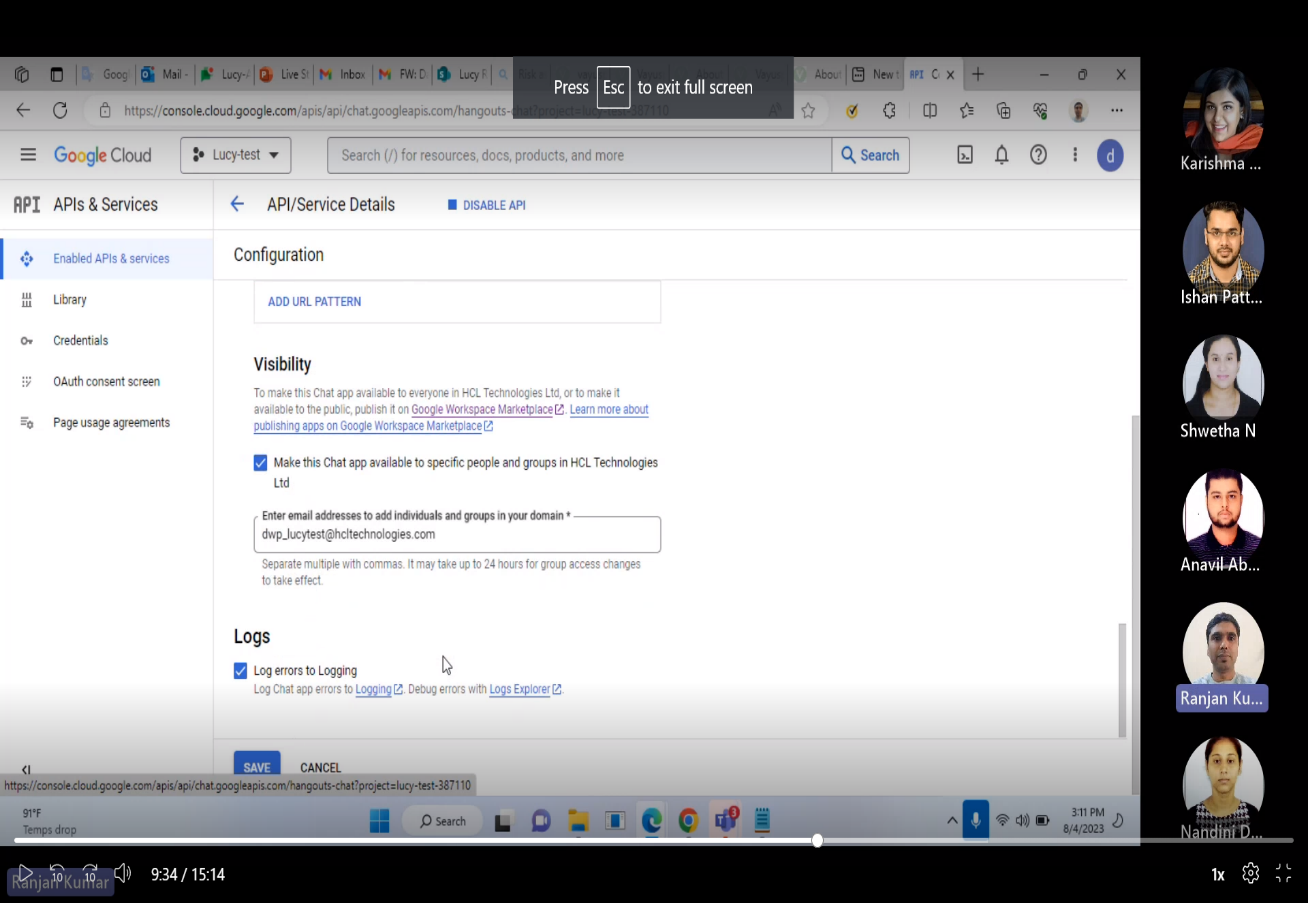
Task: Expand the system tray hidden icons chevron
Action: (952, 821)
